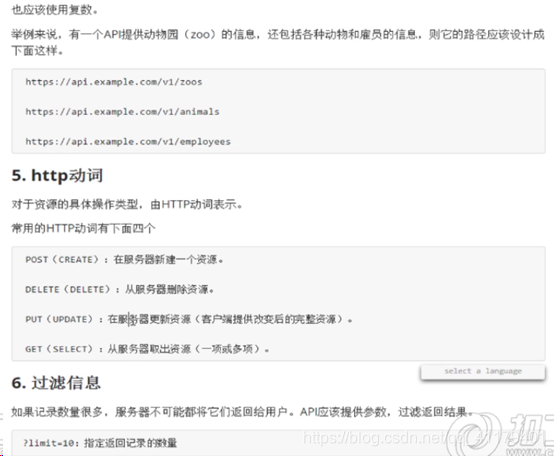The width and height of the screenshot is (554, 456).
Task: Click the DELETE (DELETE) line
Action: [x=119, y=290]
